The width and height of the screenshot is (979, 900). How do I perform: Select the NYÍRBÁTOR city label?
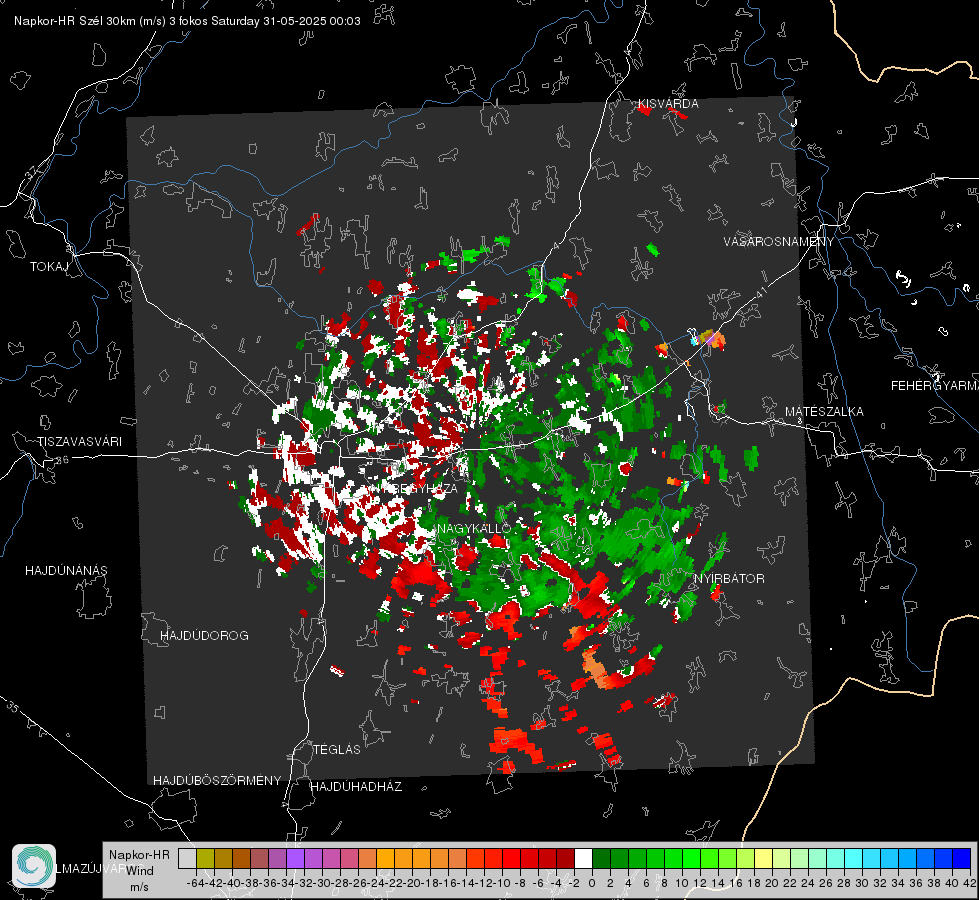[x=729, y=579]
